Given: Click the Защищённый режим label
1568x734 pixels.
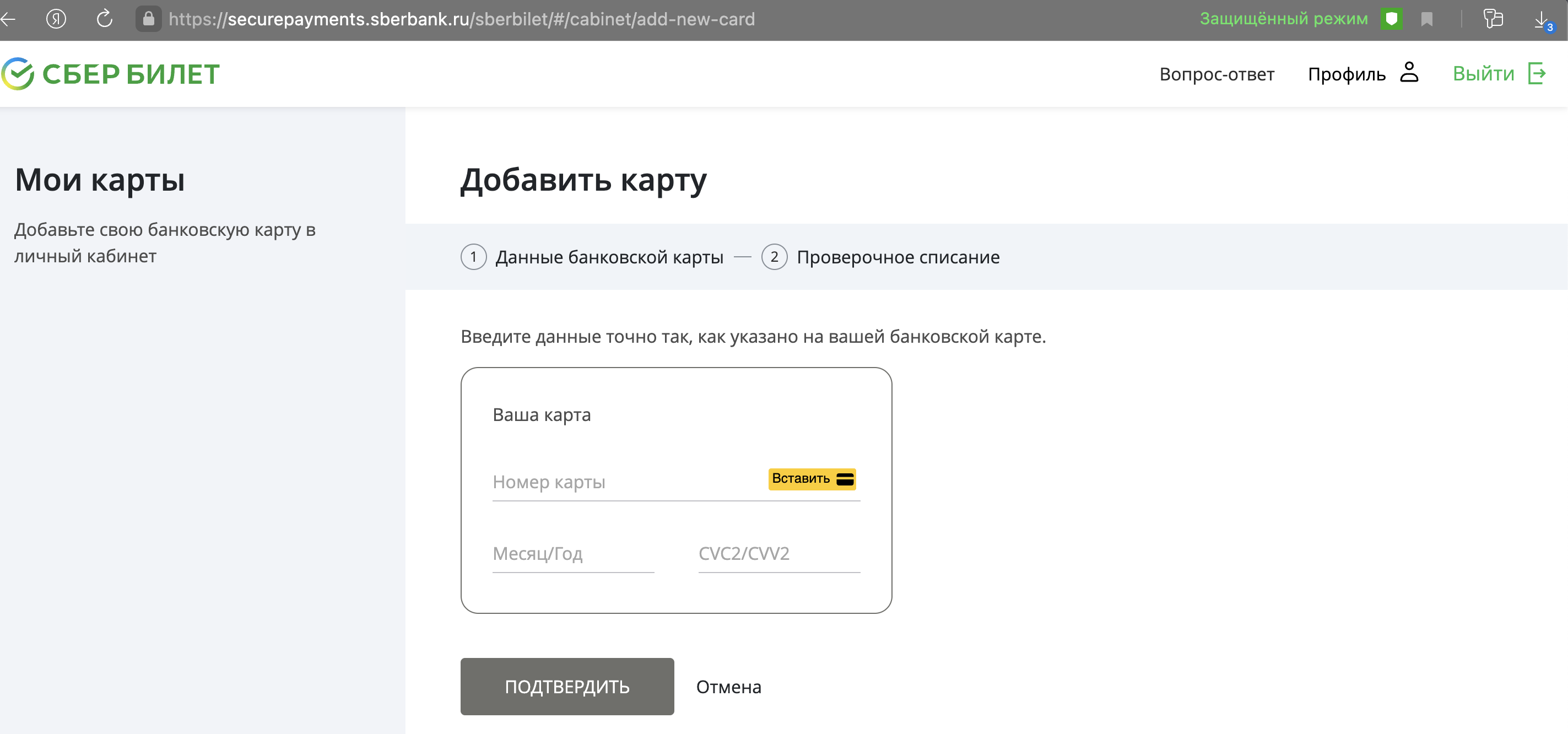Looking at the screenshot, I should pyautogui.click(x=1284, y=19).
